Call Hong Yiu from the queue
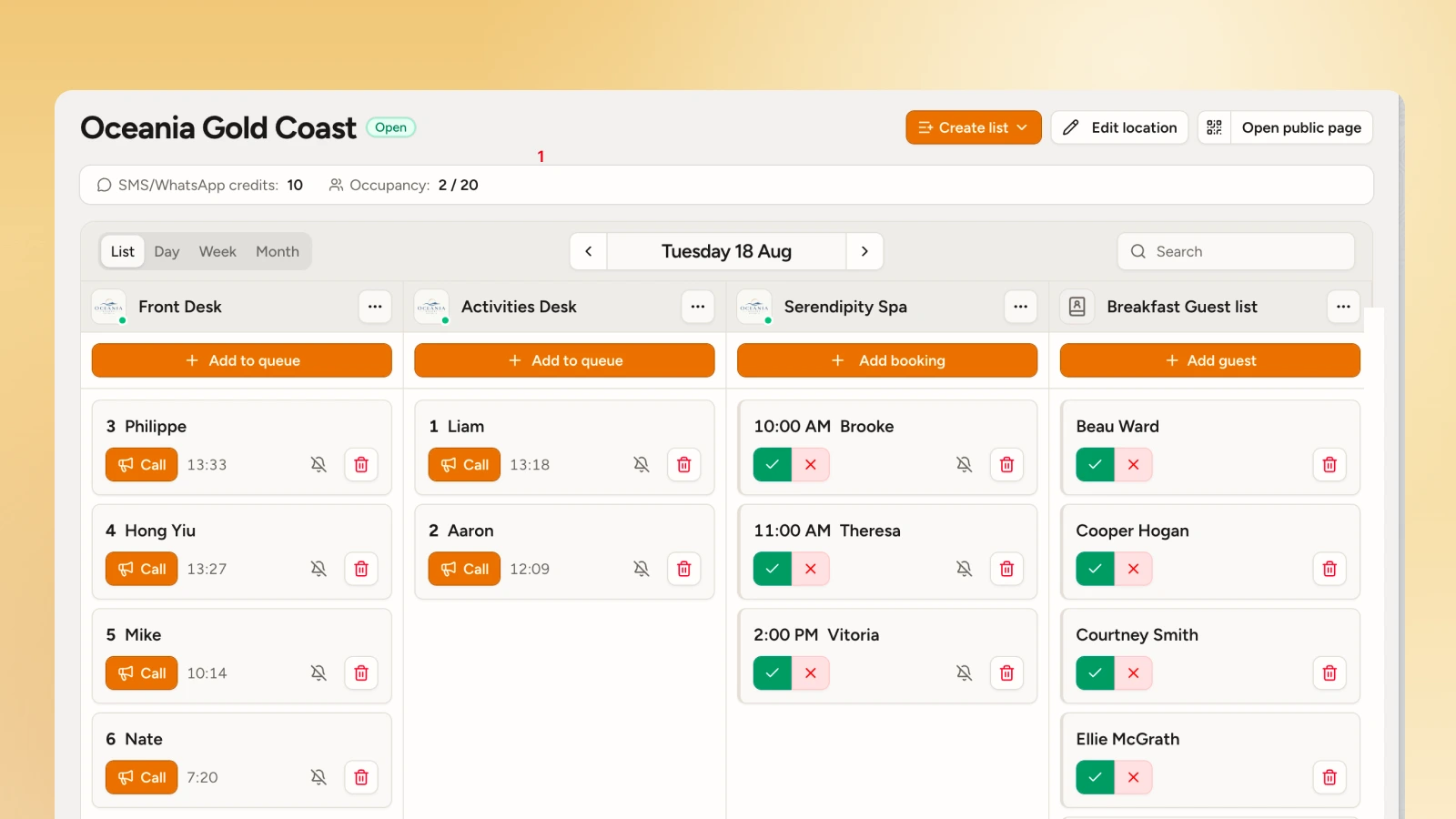Viewport: 1456px width, 819px height. tap(141, 569)
